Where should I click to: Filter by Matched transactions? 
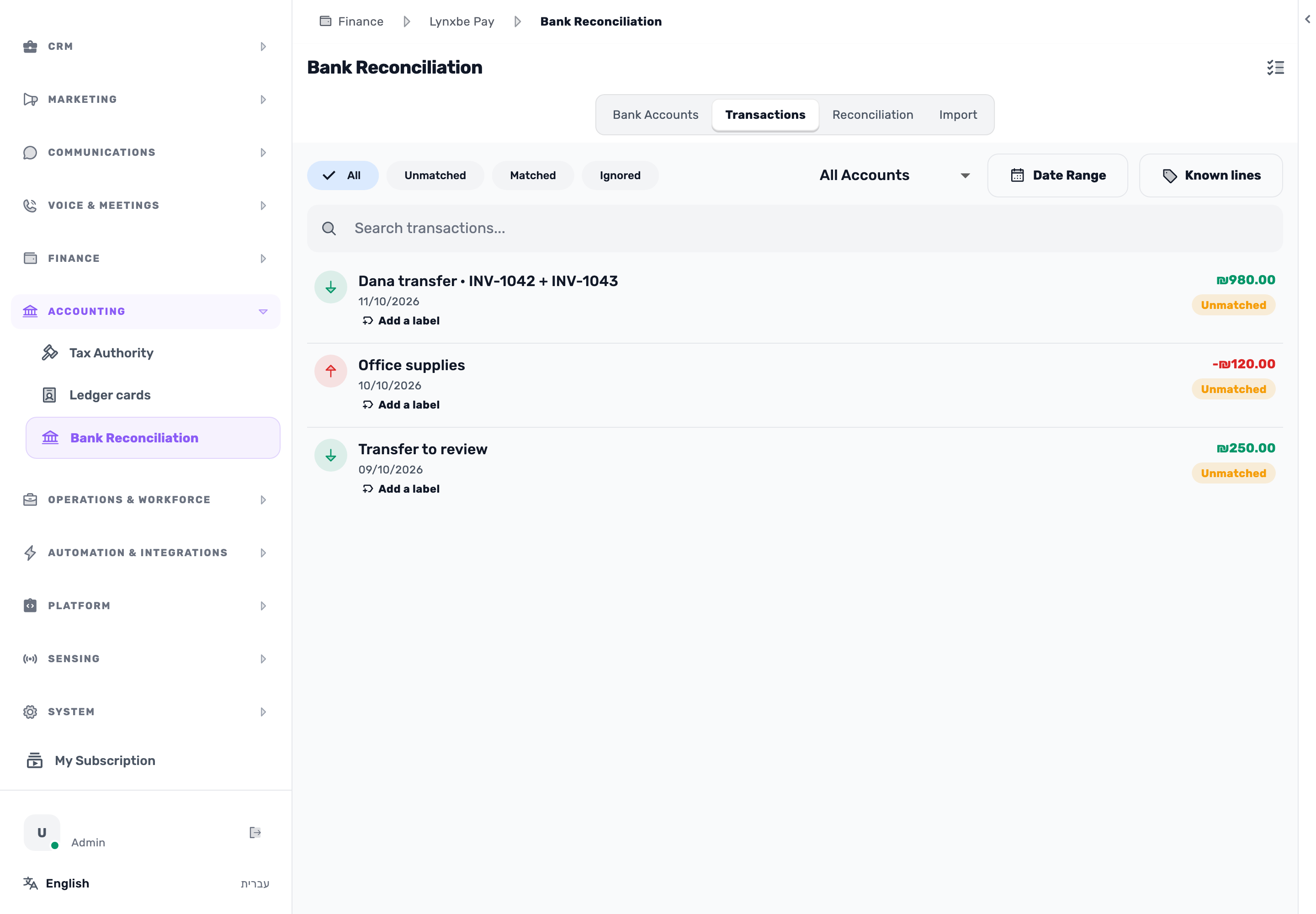pos(533,175)
